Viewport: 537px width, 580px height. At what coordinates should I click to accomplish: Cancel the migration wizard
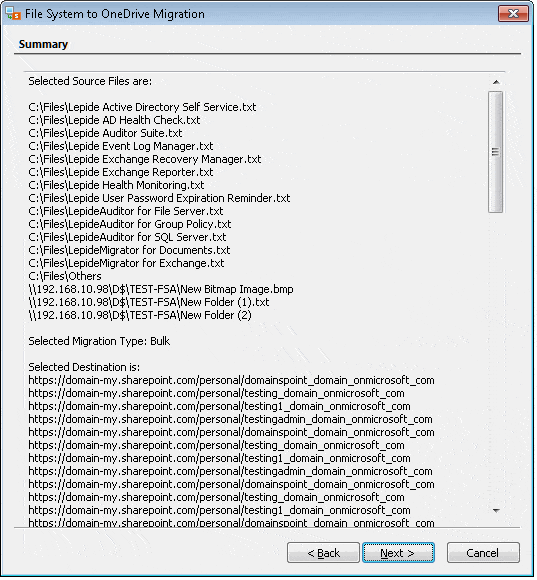(483, 553)
